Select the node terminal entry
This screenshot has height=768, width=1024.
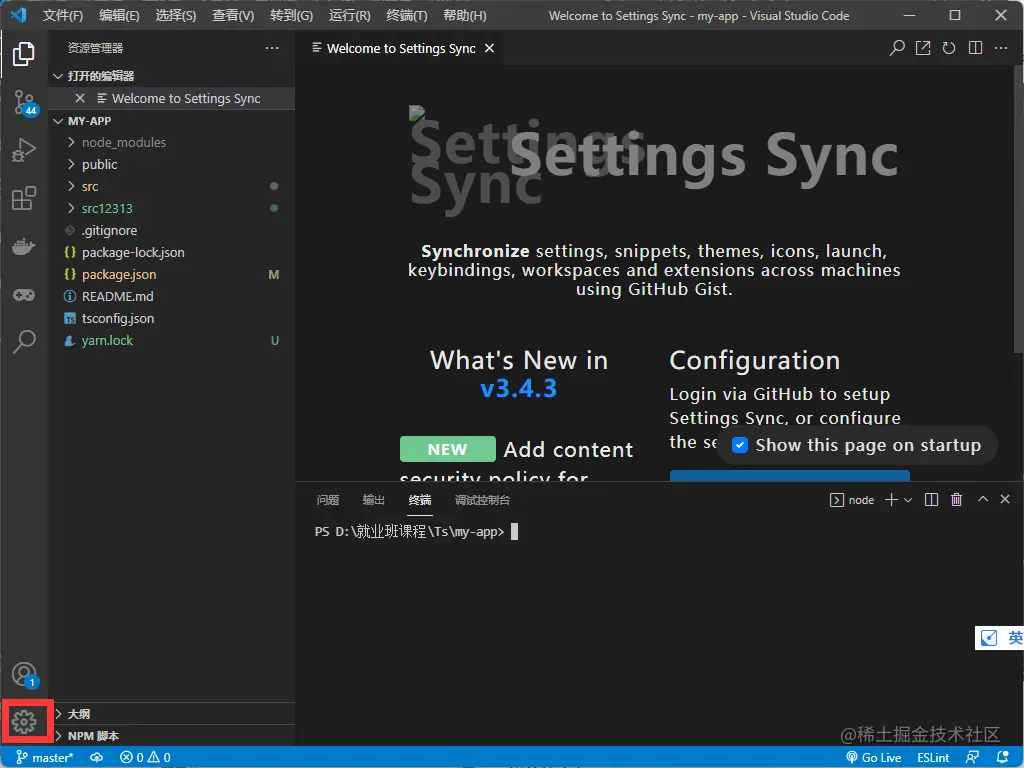tap(852, 500)
